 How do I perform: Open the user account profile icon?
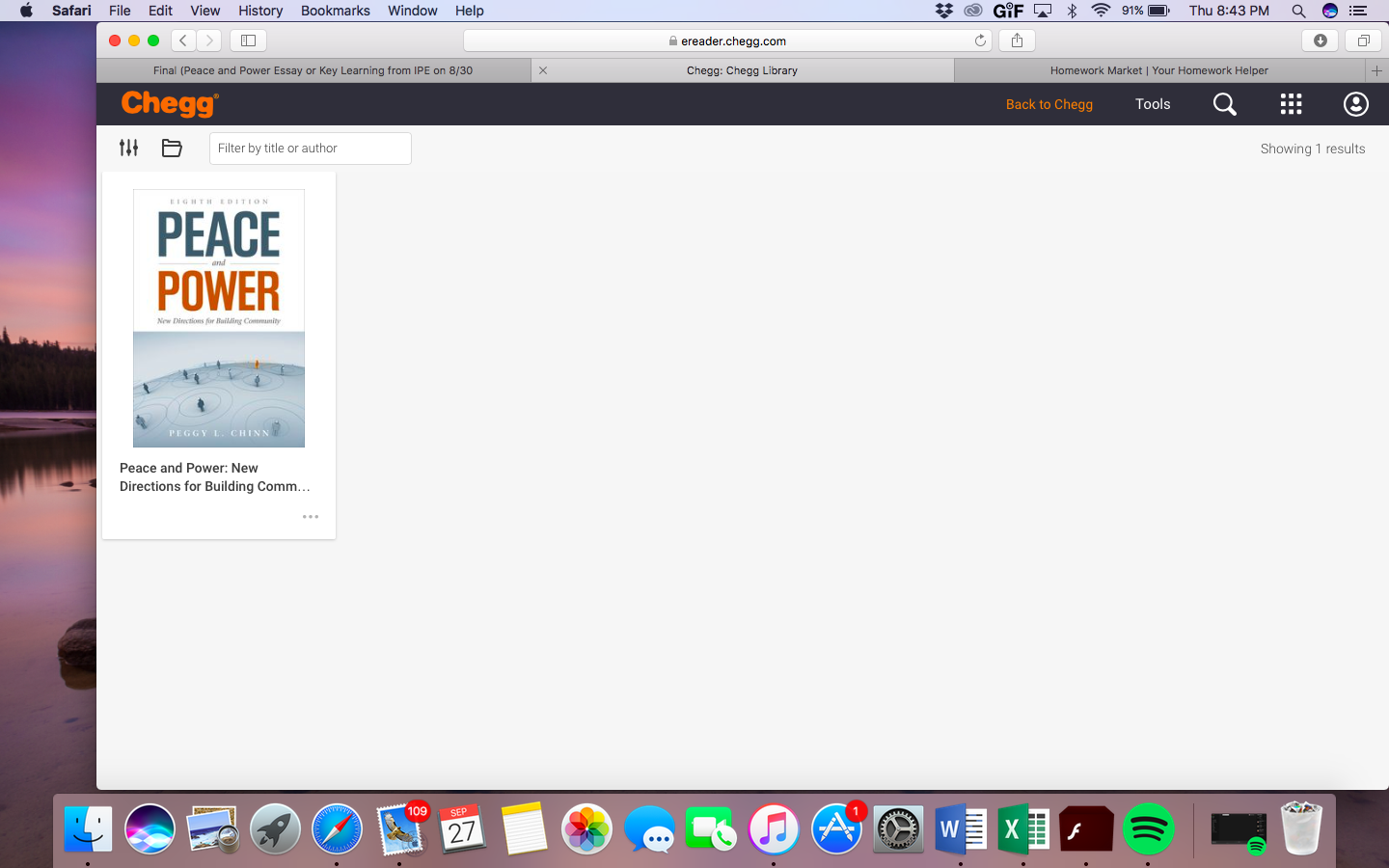click(x=1355, y=104)
